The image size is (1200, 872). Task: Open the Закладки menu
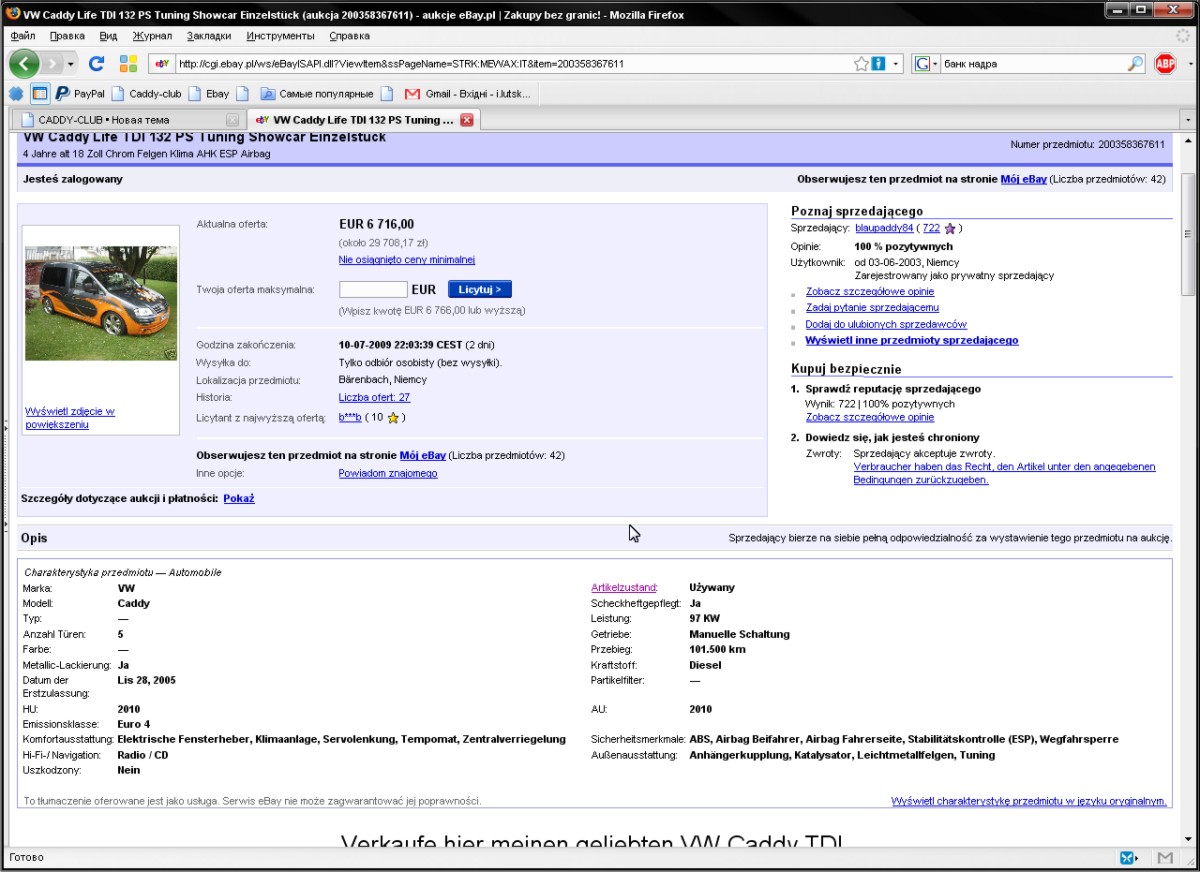(209, 36)
